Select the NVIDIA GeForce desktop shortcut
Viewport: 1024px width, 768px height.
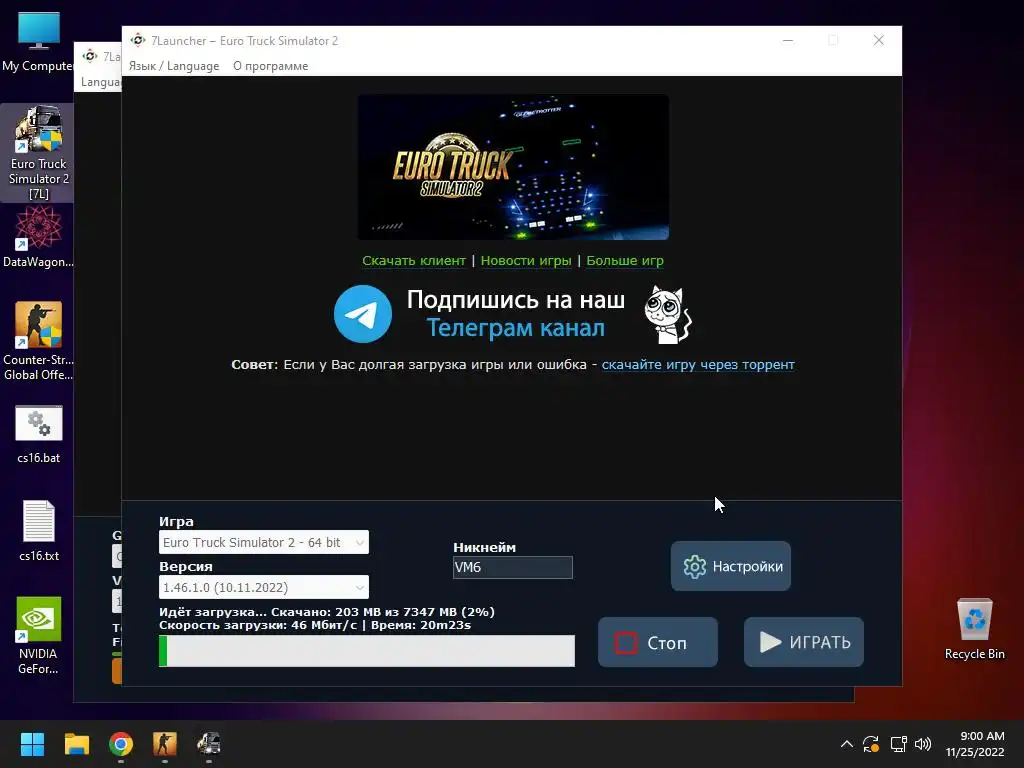coord(38,635)
